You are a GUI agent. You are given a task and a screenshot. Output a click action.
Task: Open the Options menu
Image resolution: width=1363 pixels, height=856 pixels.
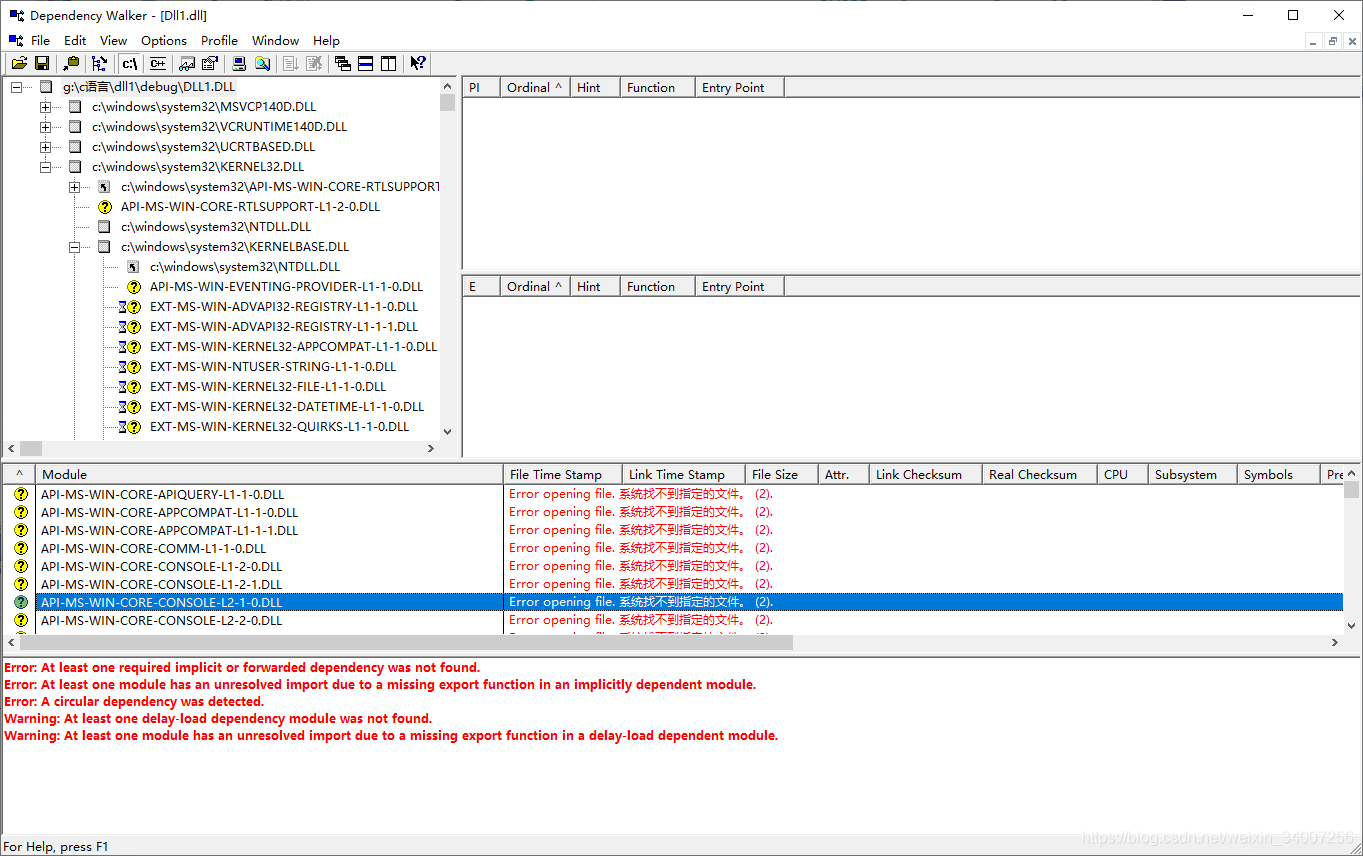tap(164, 40)
